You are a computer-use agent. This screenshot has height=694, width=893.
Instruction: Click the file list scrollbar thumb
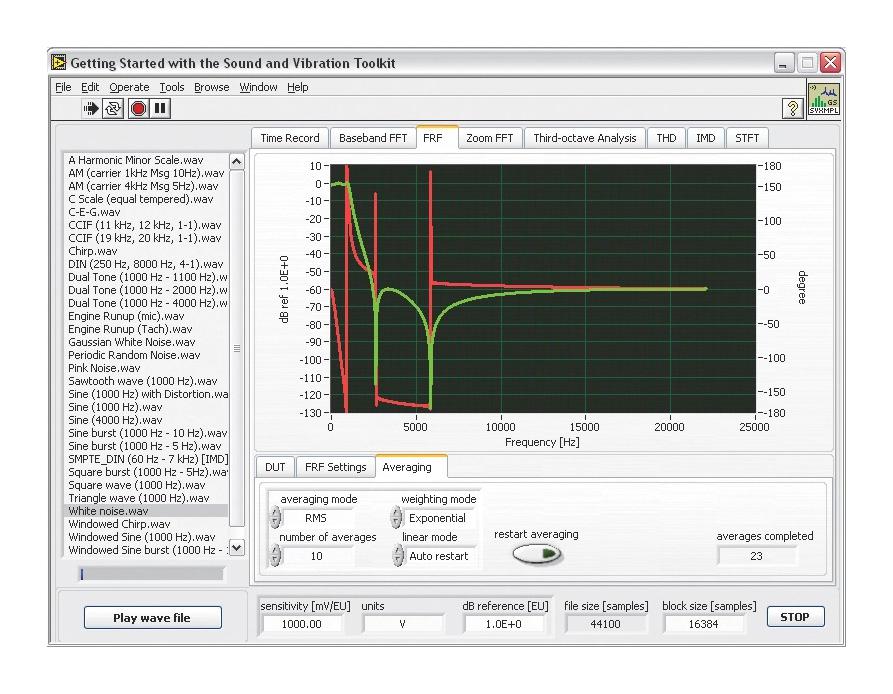coord(236,348)
